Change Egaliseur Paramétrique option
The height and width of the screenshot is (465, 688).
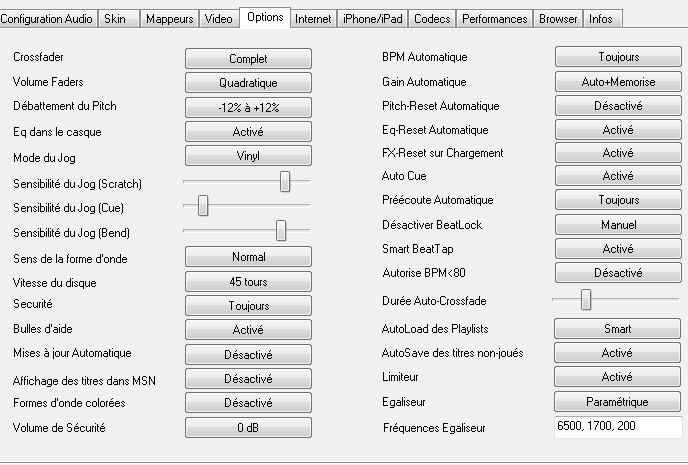[618, 402]
